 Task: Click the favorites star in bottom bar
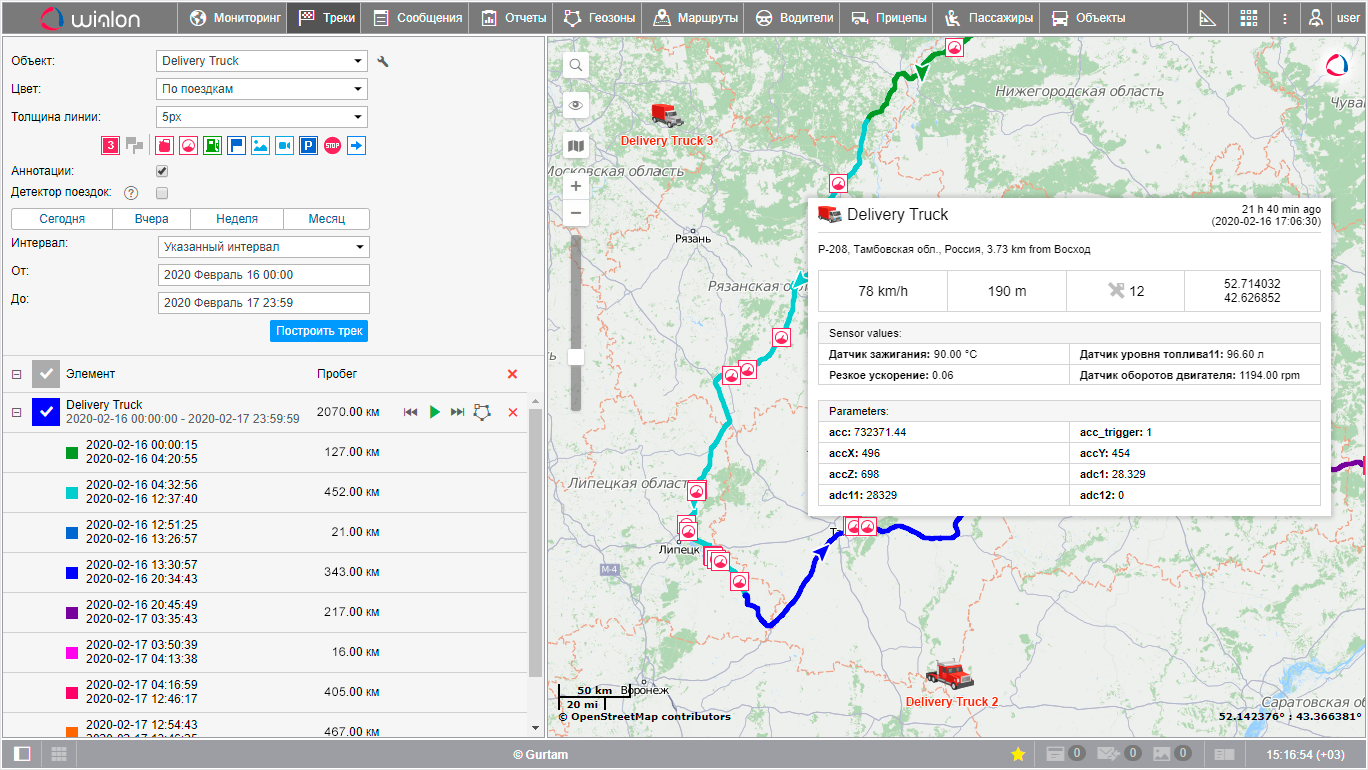coord(1018,754)
